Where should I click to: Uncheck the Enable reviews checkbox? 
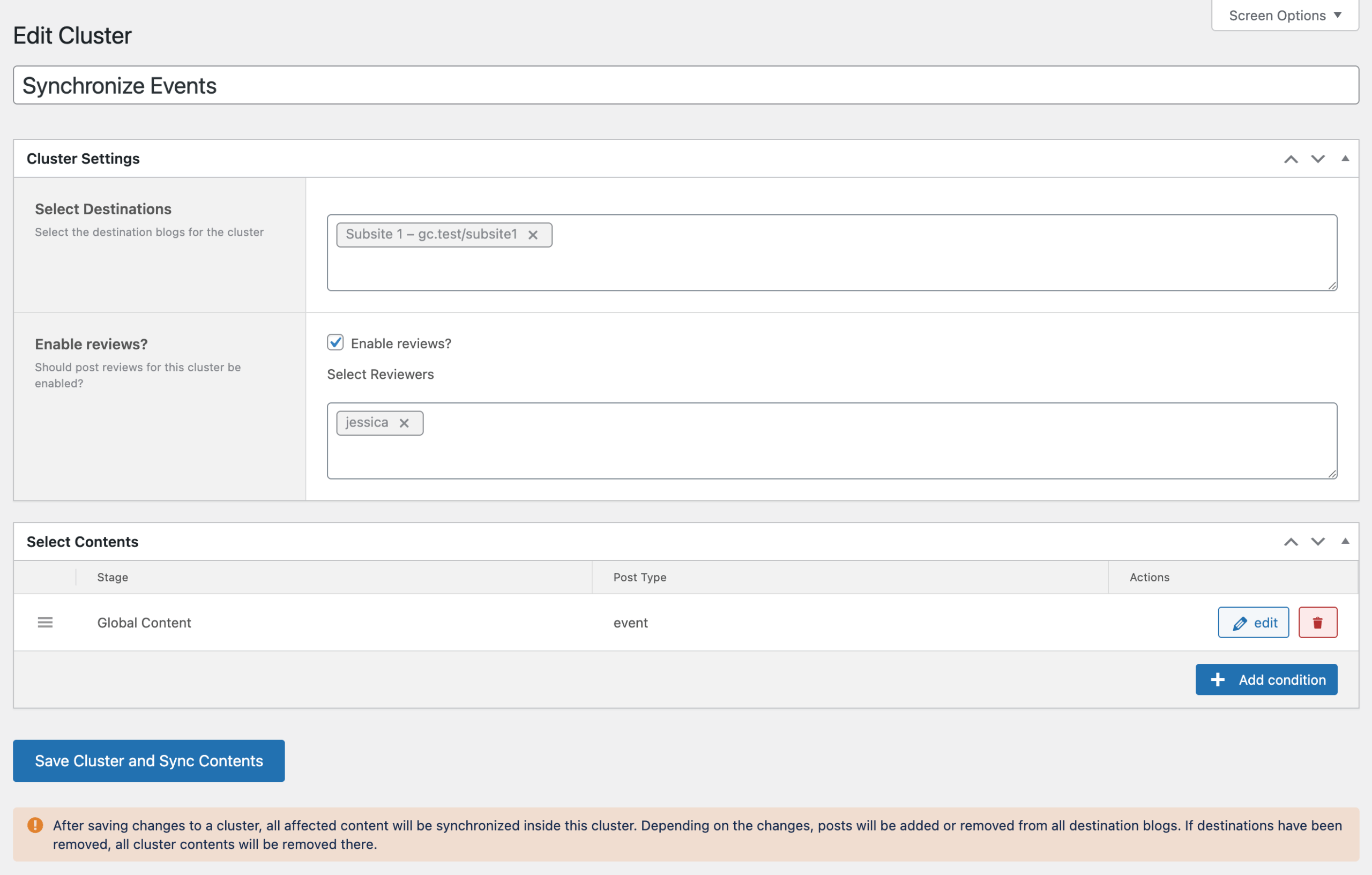pyautogui.click(x=335, y=342)
